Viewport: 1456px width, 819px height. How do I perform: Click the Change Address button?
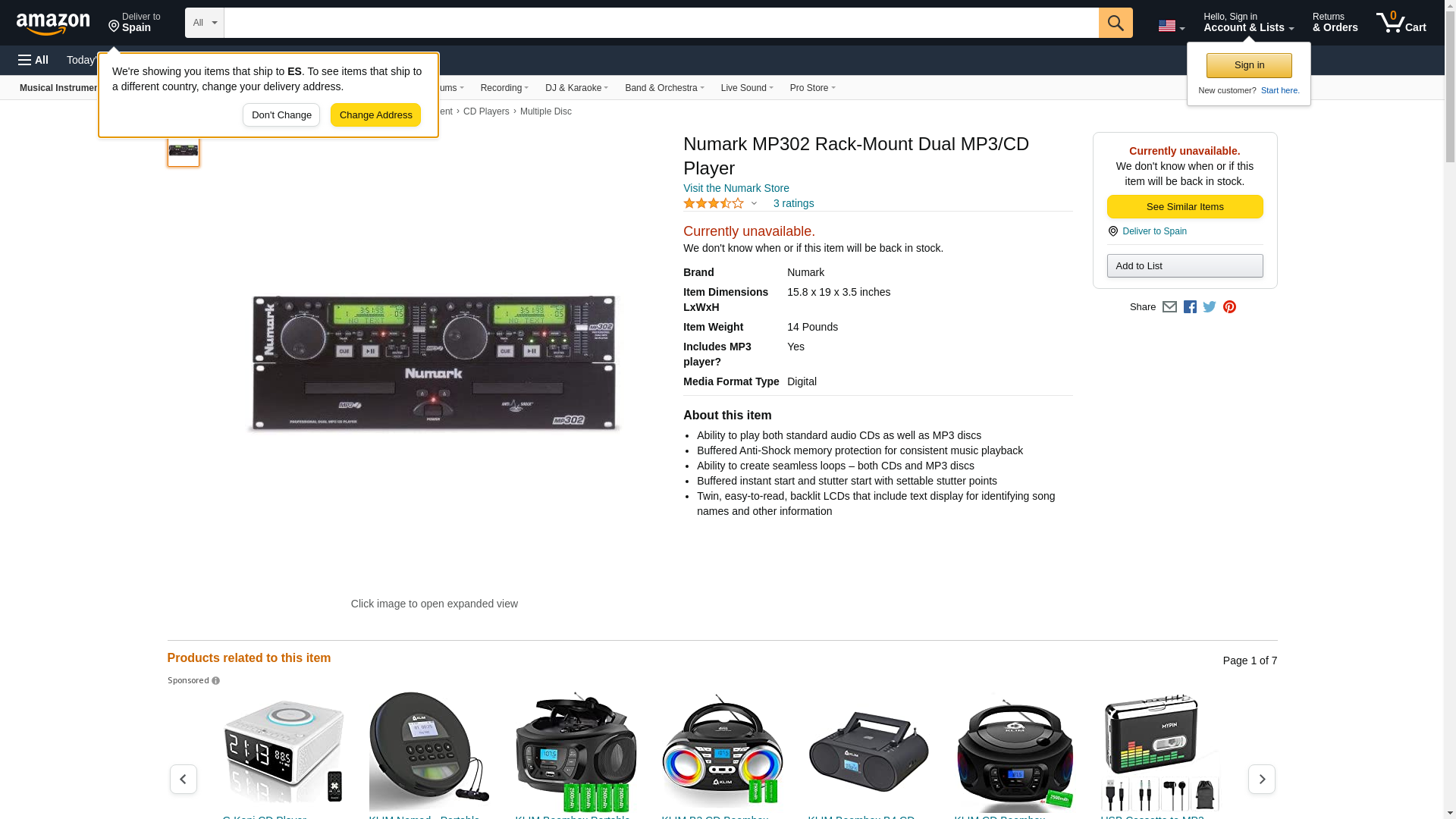pos(375,115)
